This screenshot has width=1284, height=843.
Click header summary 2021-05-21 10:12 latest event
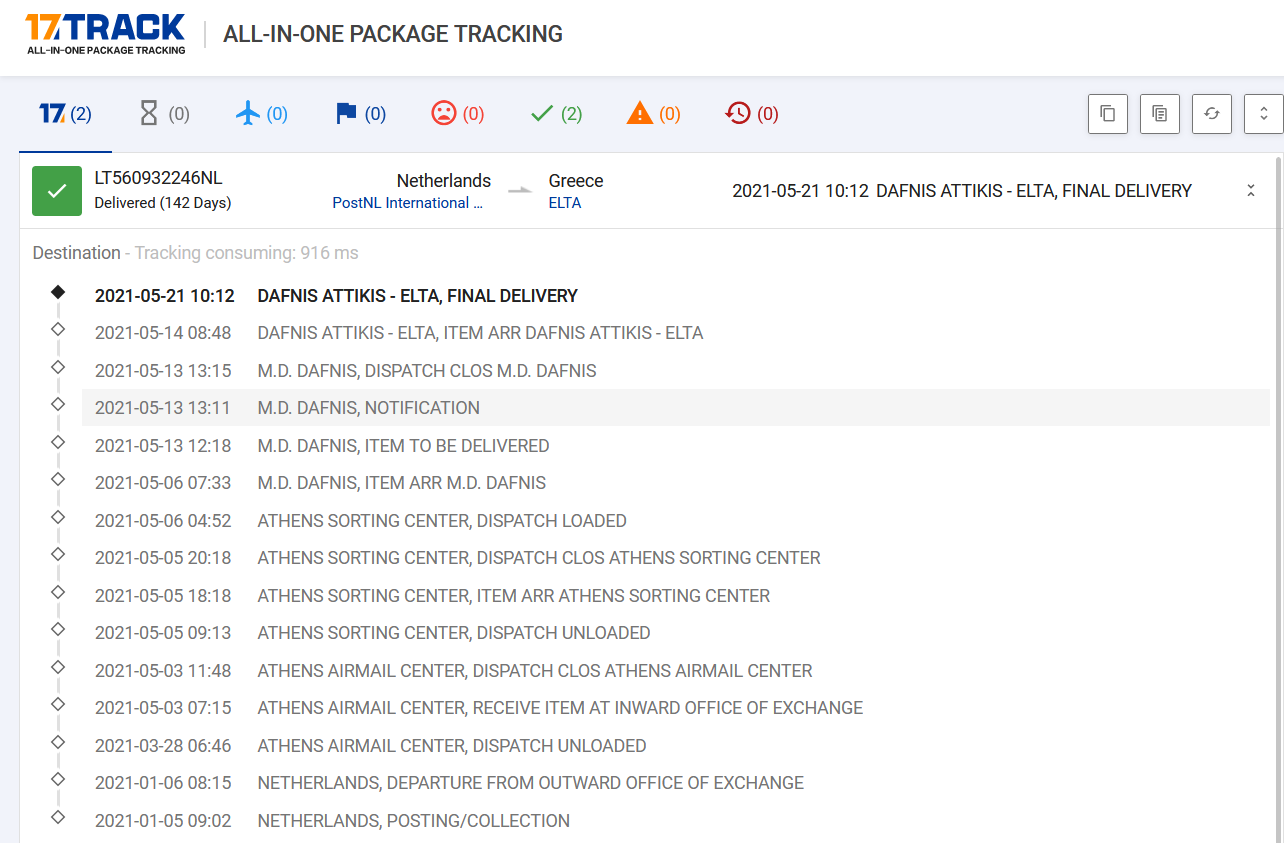coord(962,190)
